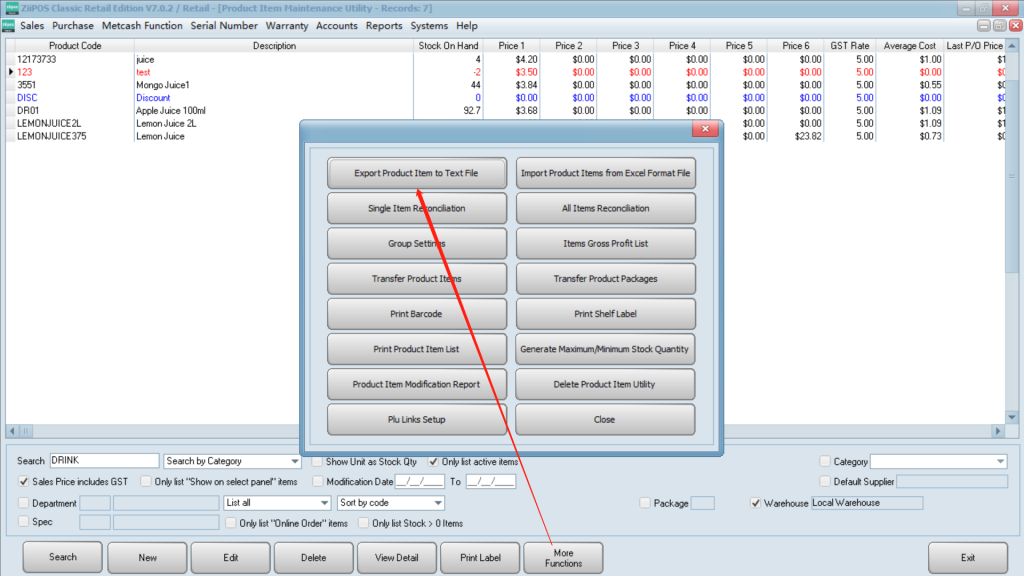Click the ZiiPOS app icon in title bar
The height and width of the screenshot is (576, 1024).
pyautogui.click(x=11, y=8)
